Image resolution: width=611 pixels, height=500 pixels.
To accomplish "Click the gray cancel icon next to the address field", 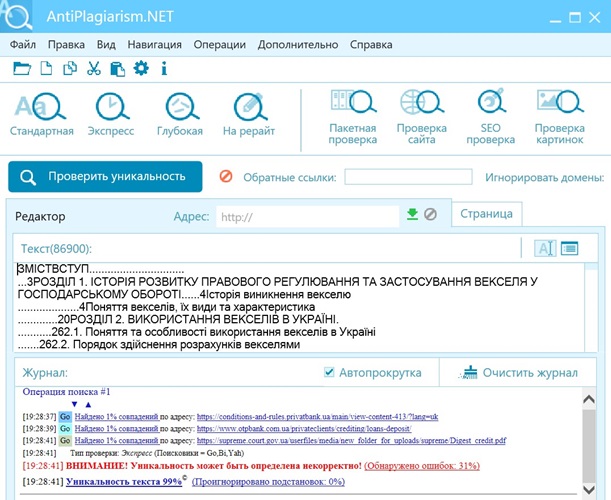I will coord(430,214).
